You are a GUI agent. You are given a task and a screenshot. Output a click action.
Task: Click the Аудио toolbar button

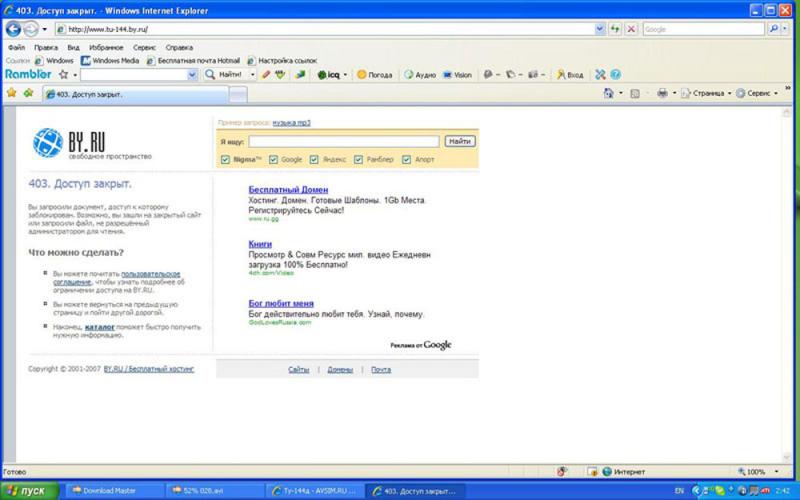pyautogui.click(x=420, y=74)
